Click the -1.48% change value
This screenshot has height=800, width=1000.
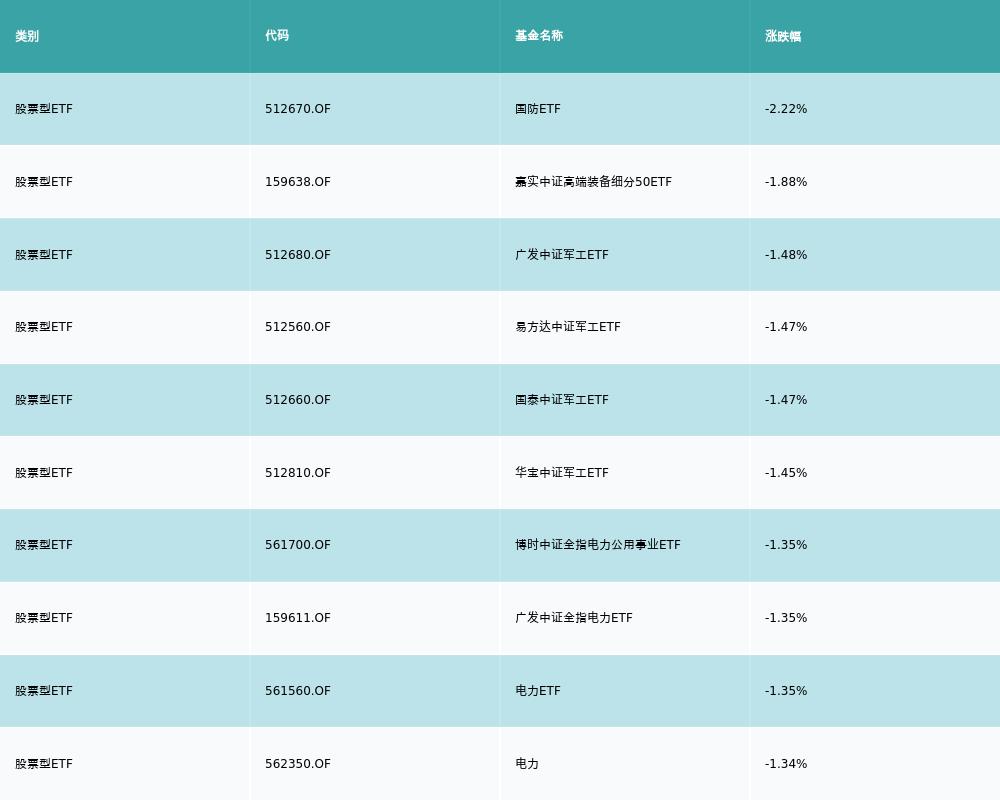pyautogui.click(x=786, y=255)
